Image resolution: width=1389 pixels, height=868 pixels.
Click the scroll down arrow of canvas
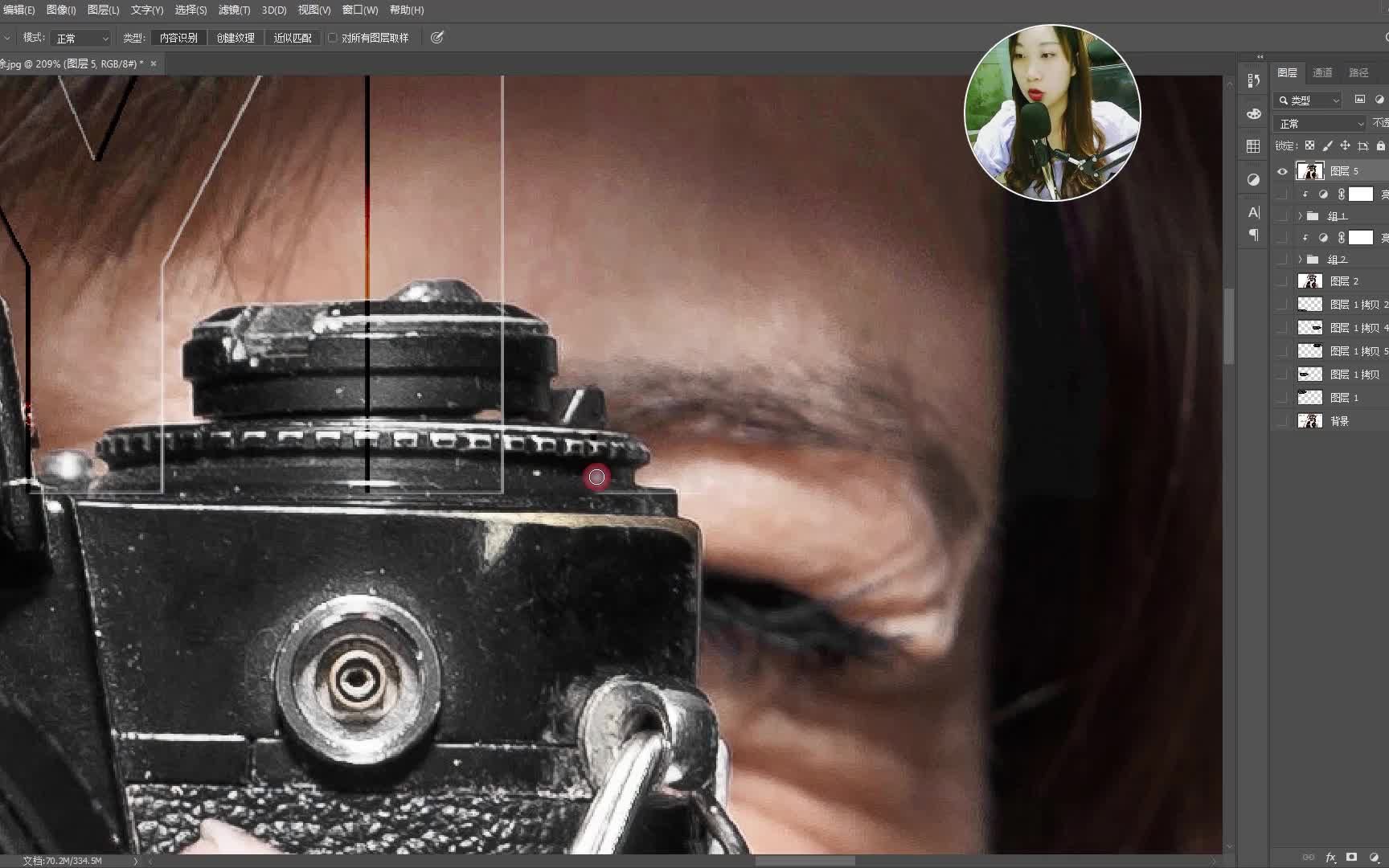pyautogui.click(x=1228, y=847)
